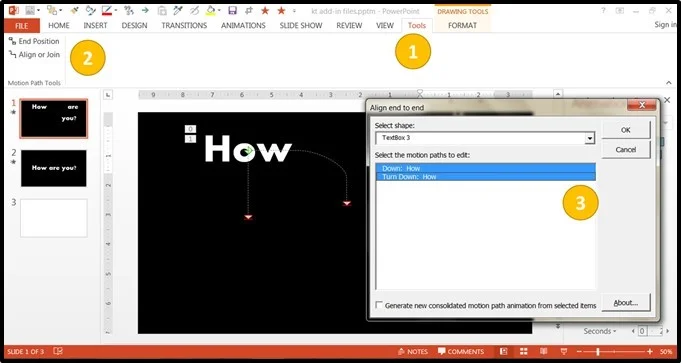Toggle the NOTES pane button

[413, 351]
